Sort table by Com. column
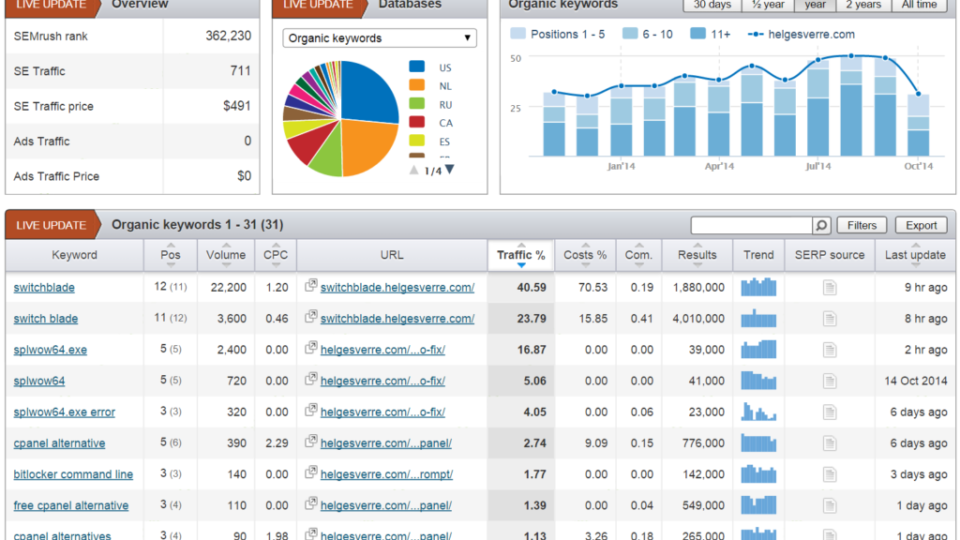The image size is (960, 540). pyautogui.click(x=639, y=255)
